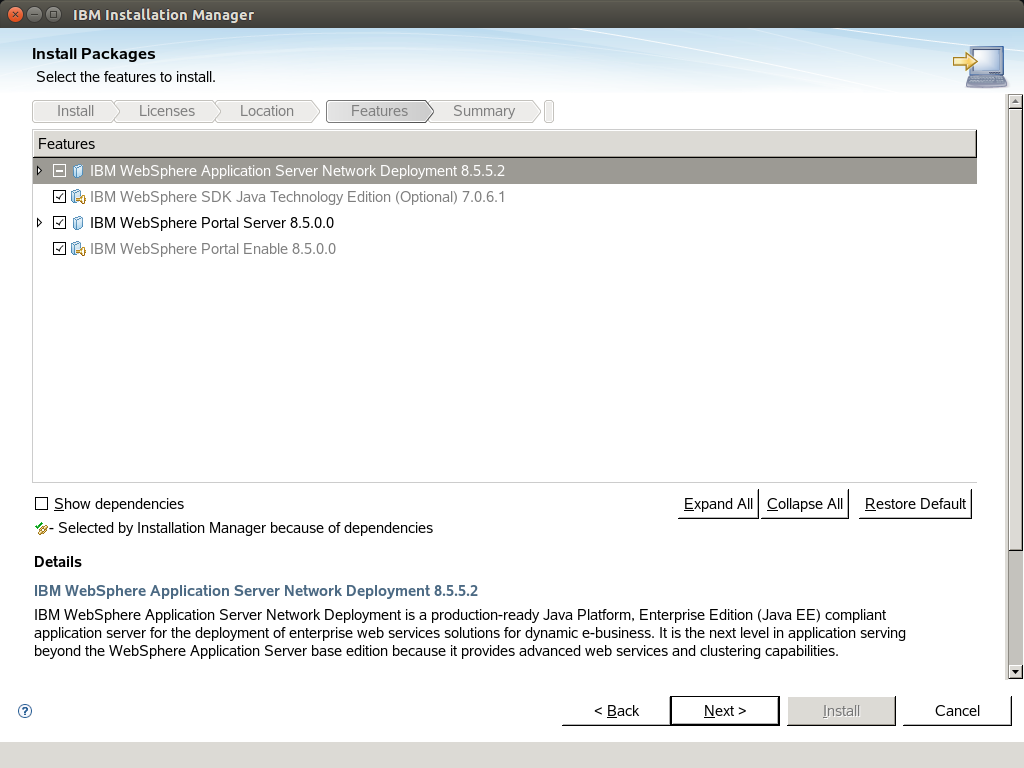1024x768 pixels.
Task: Click the Features column header
Action: (x=505, y=144)
